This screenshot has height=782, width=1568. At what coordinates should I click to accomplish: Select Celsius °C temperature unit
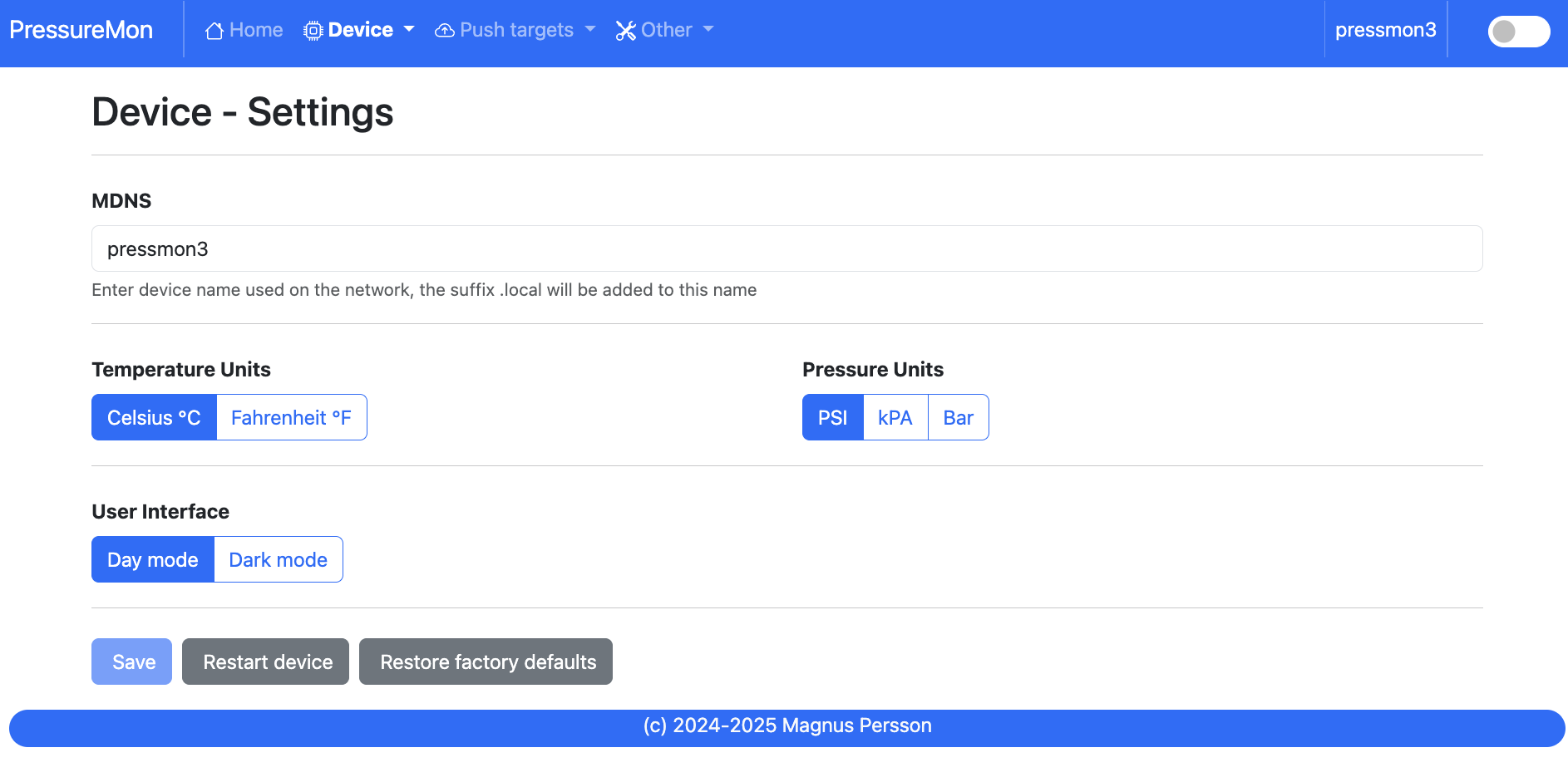(154, 417)
